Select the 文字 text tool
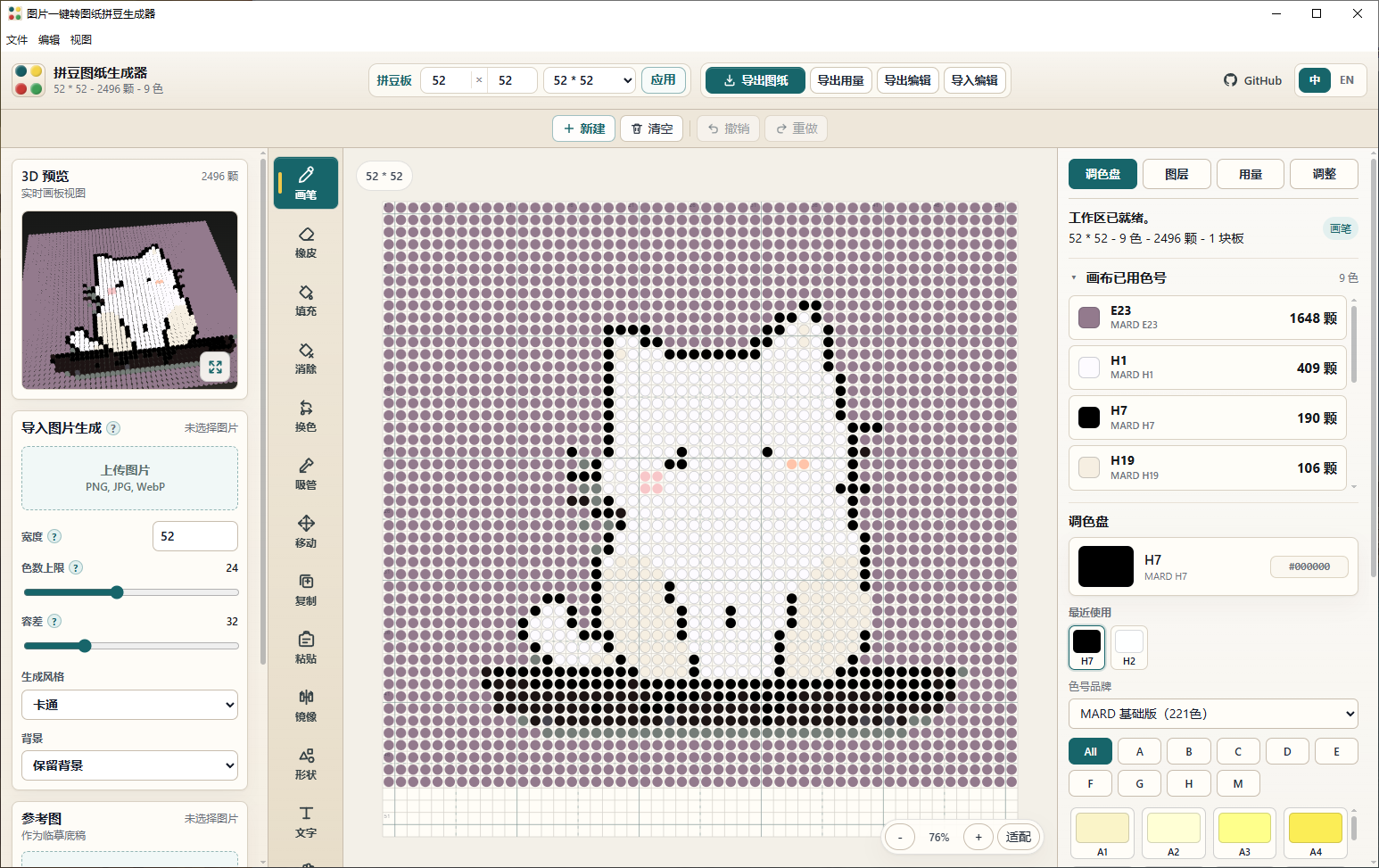The image size is (1379, 868). click(306, 822)
